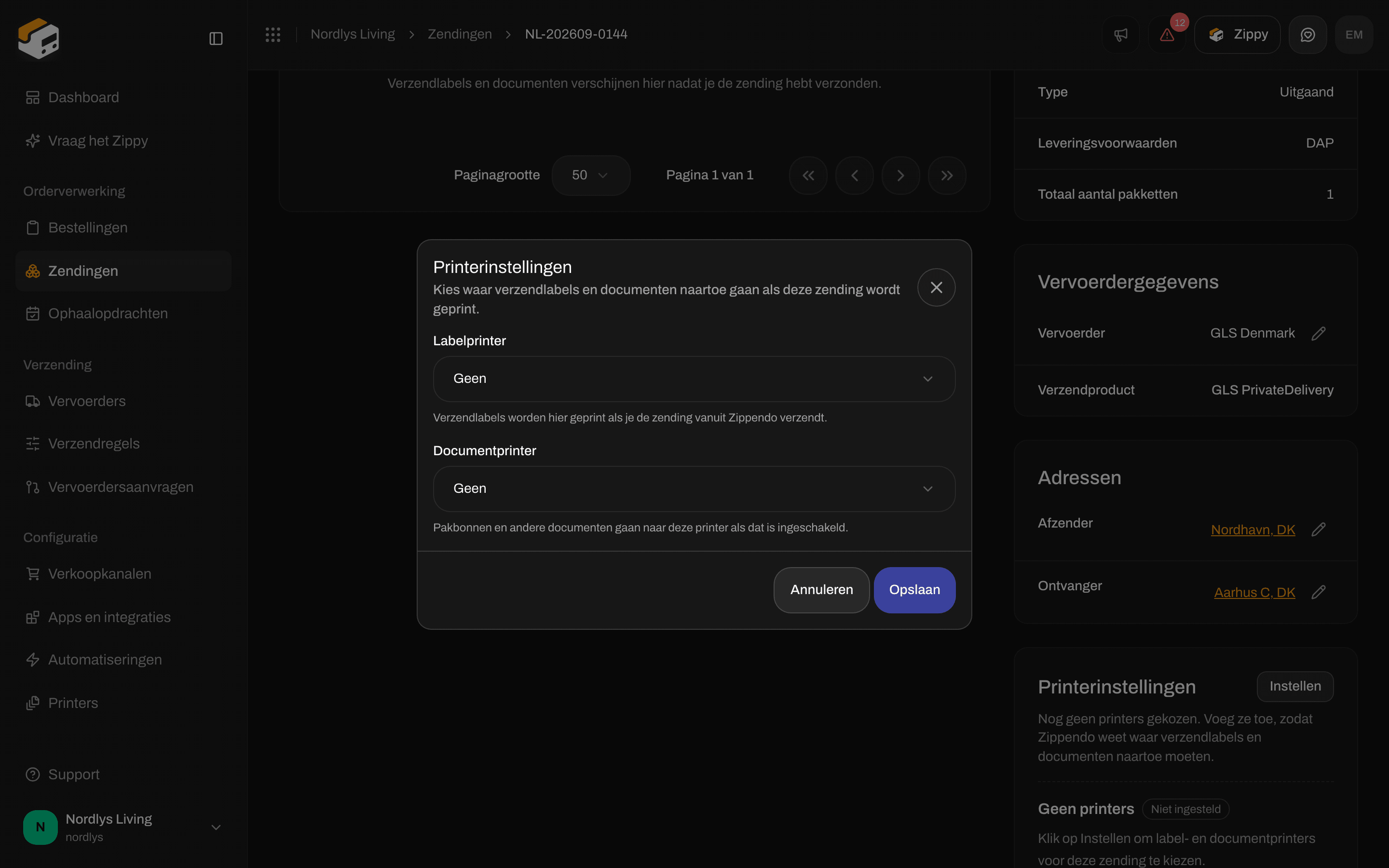1389x868 pixels.
Task: Open Verkoopkanalen menu item
Action: tap(123, 574)
